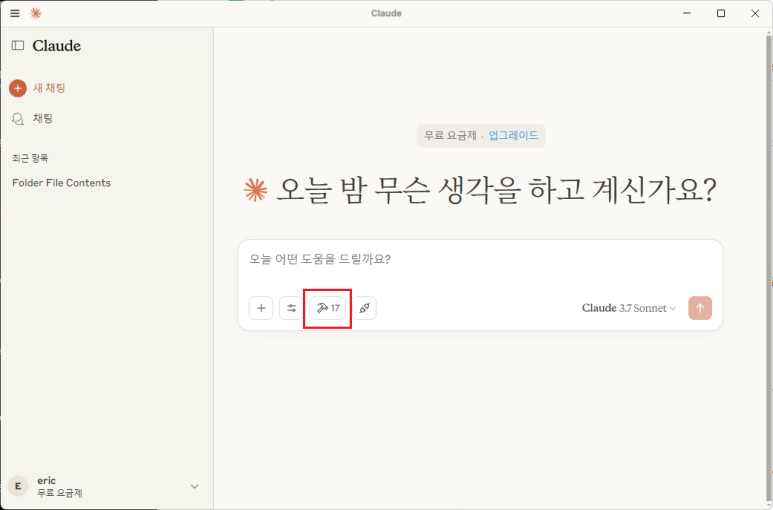Open the Claude 3.7 Sonnet model selector
773x510 pixels.
(x=629, y=308)
